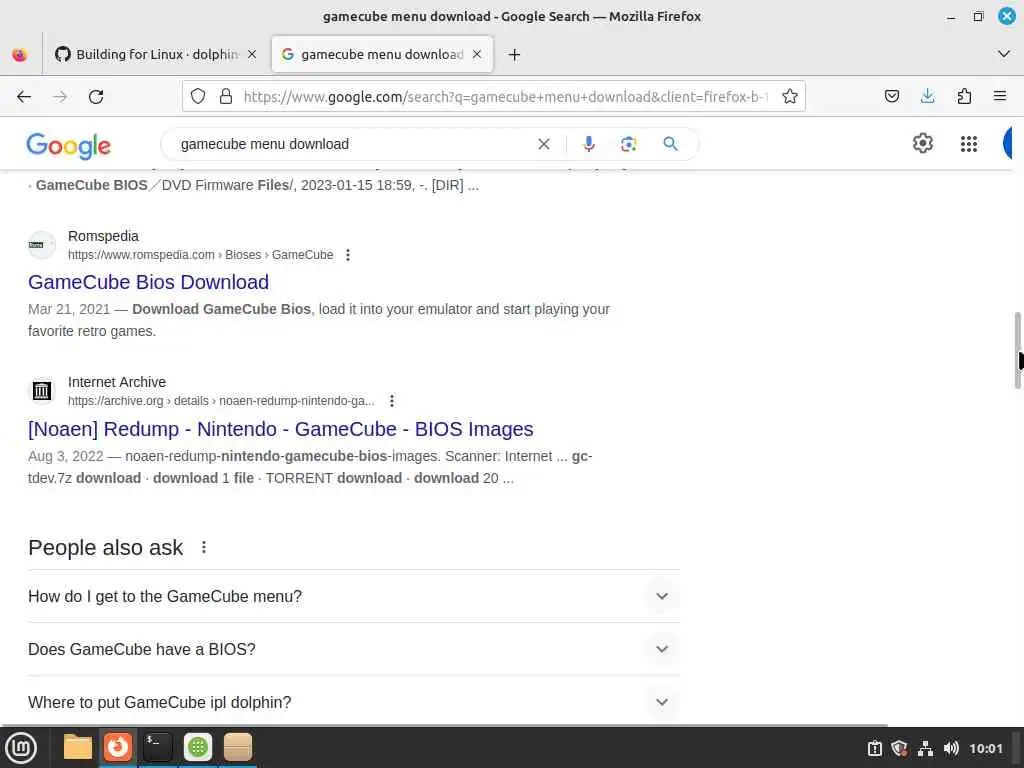Open the romspedia.com Bioses GameCube URL
This screenshot has height=768, width=1024.
[200, 255]
